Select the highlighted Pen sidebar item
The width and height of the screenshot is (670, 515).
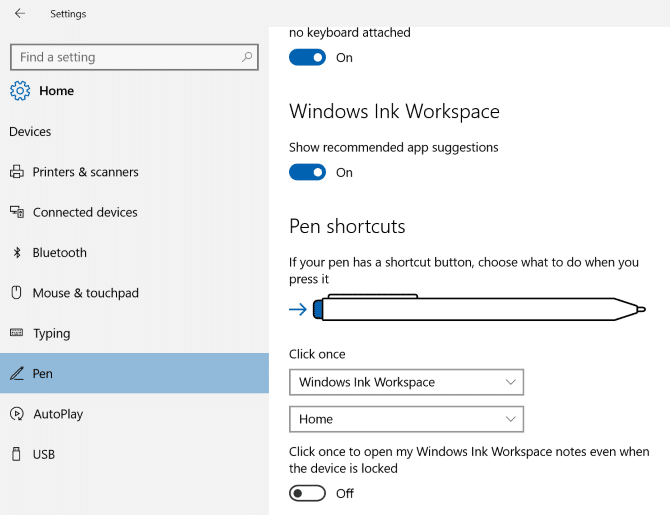(x=134, y=373)
